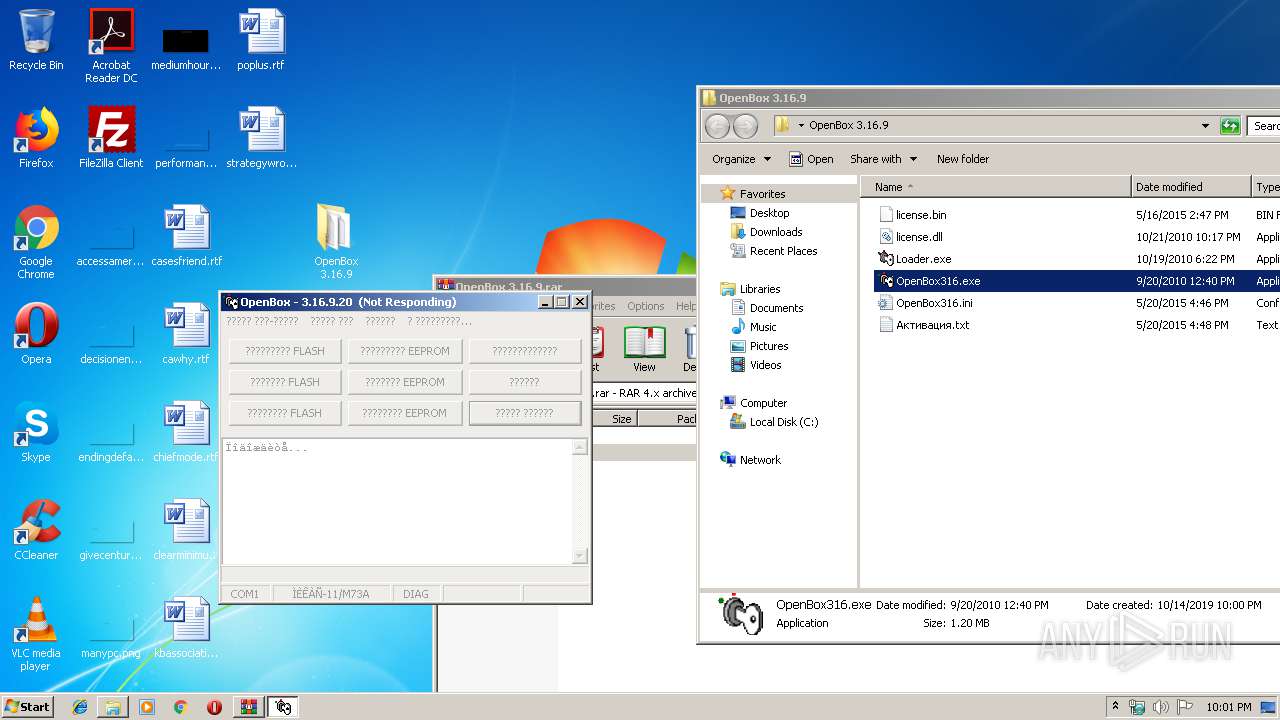Launch CCleaner from the desktop
The width and height of the screenshot is (1280, 720).
click(36, 530)
